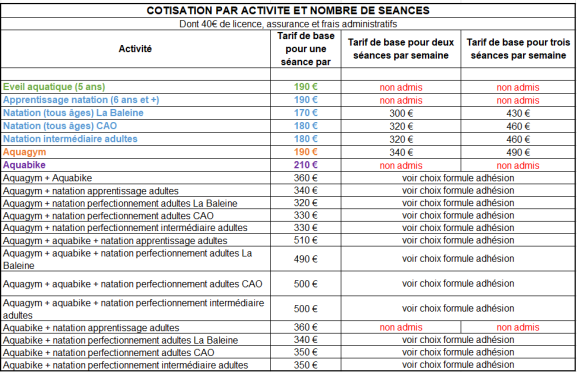Click the 'Natation intermédiaire adultes' cell
The image size is (577, 372).
[x=70, y=139]
